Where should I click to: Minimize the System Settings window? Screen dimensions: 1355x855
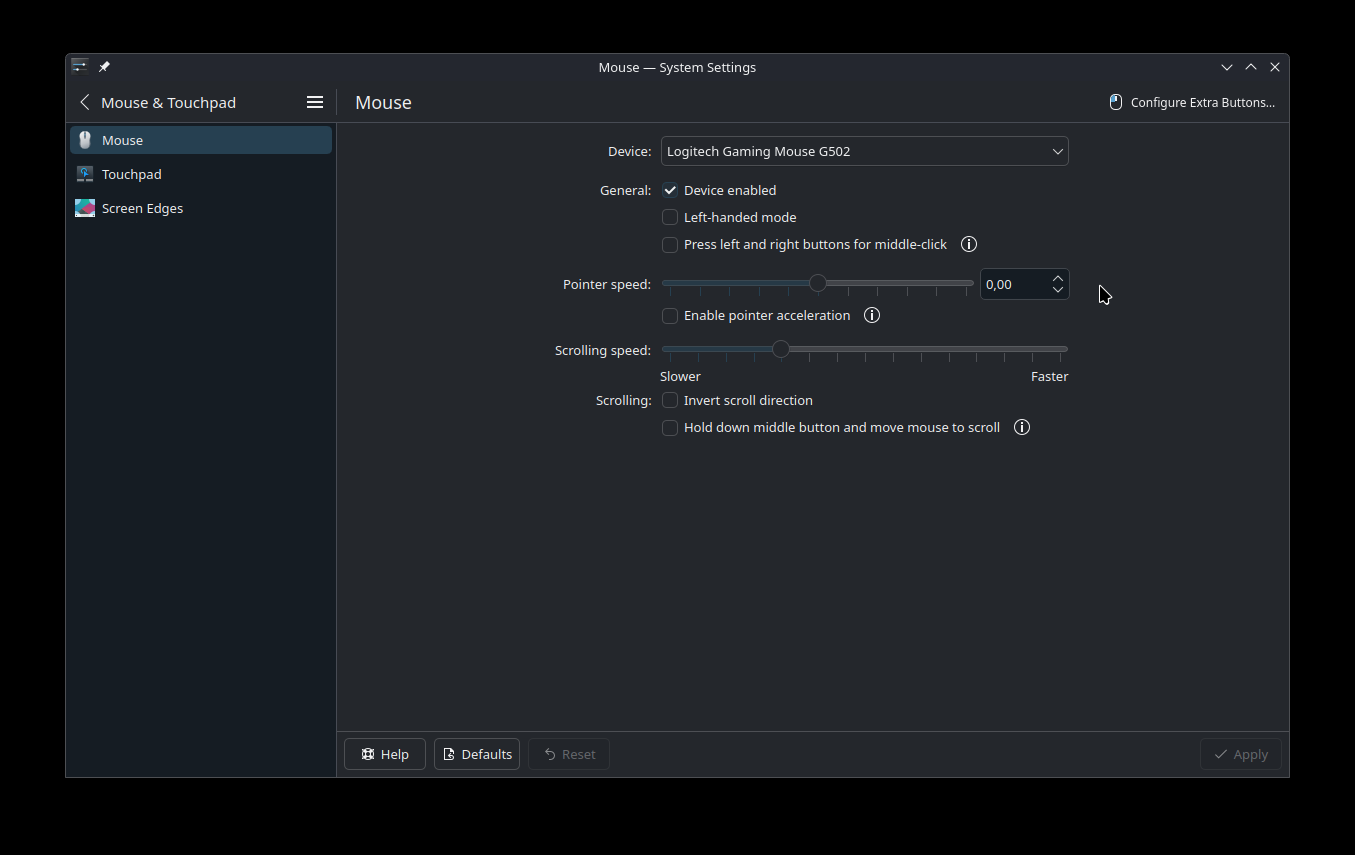click(1227, 67)
